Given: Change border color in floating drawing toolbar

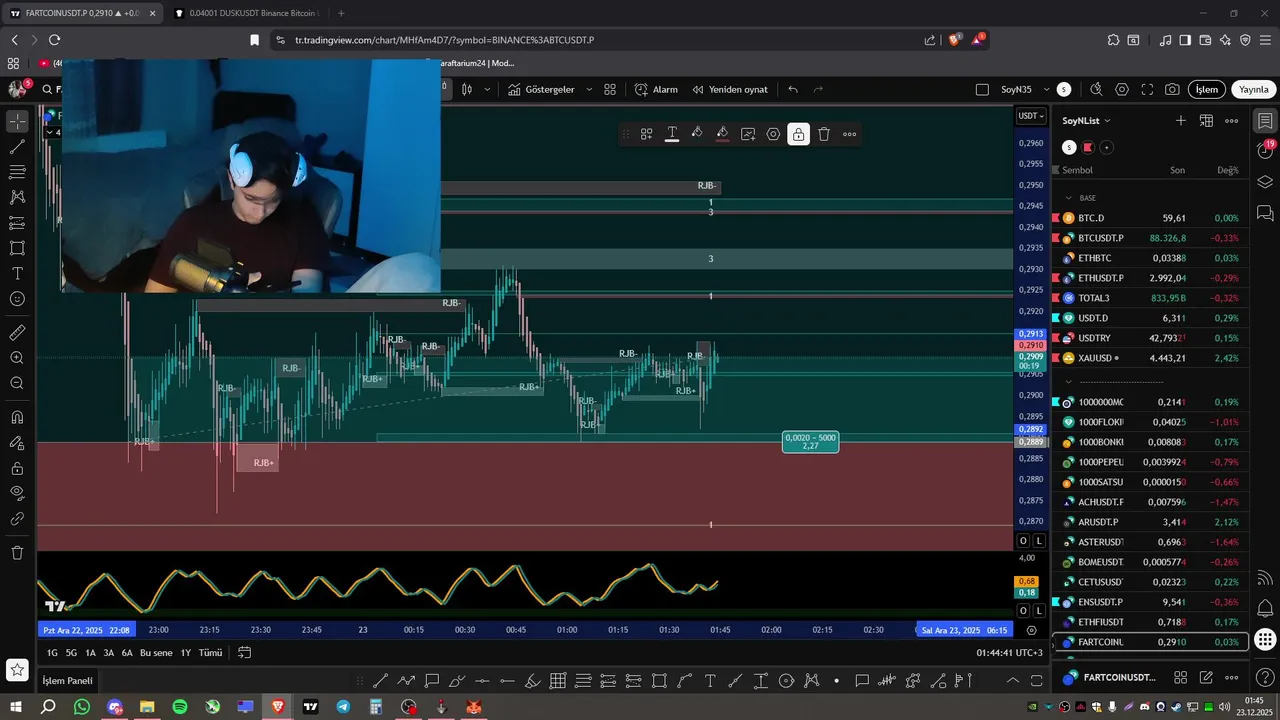Looking at the screenshot, I should click(x=722, y=134).
